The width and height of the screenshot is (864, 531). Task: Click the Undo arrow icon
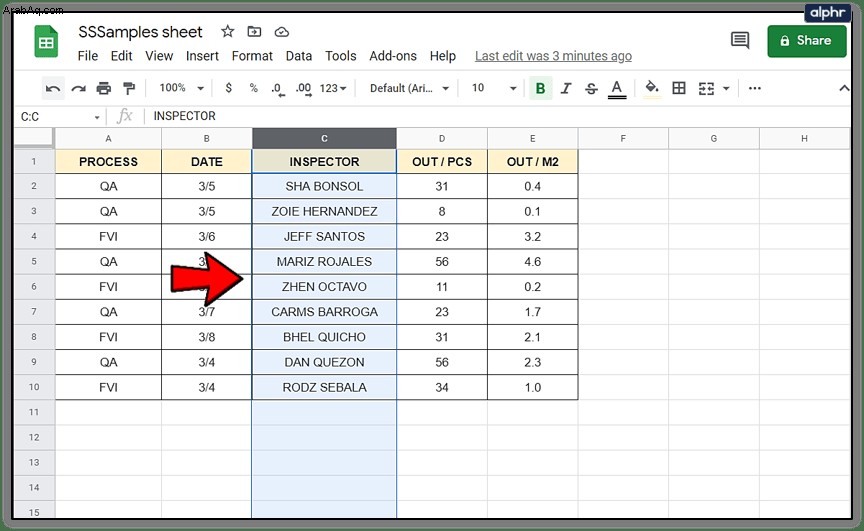click(x=53, y=88)
